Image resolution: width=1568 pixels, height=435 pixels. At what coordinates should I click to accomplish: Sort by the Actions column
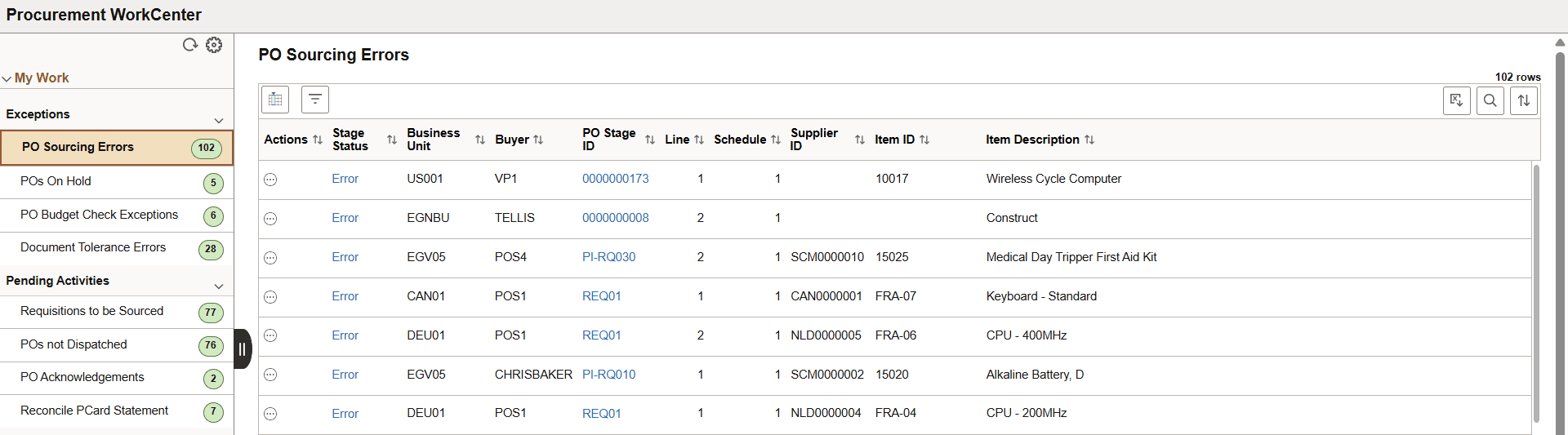coord(318,140)
